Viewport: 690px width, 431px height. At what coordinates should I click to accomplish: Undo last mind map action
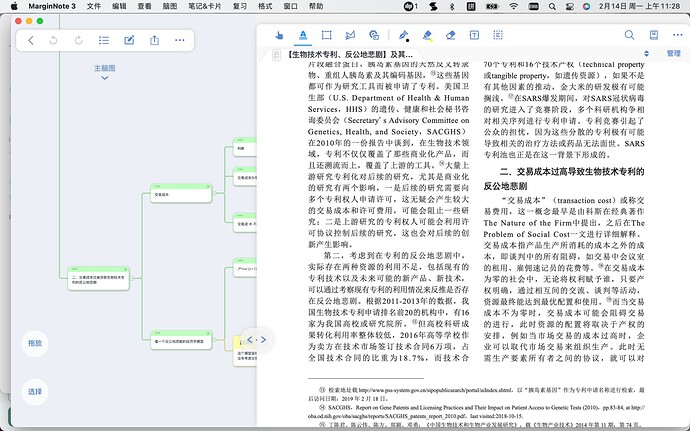click(53, 41)
